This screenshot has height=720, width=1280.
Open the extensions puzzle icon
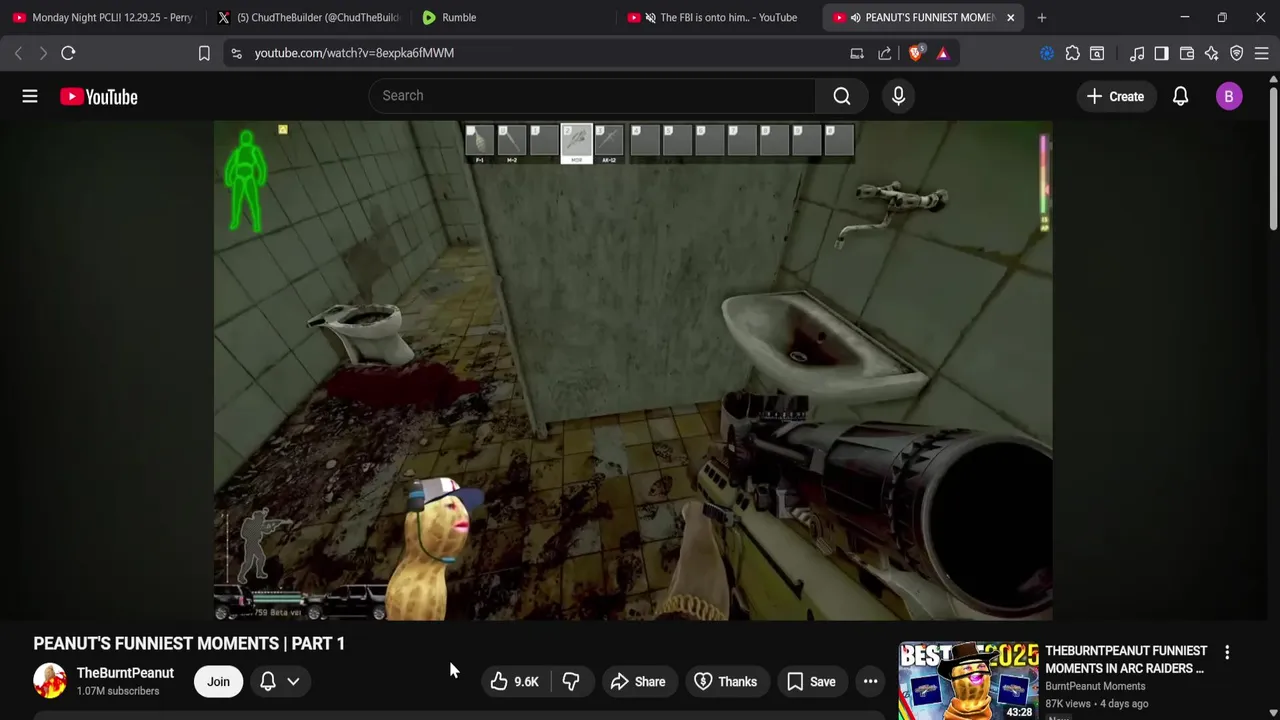1073,53
